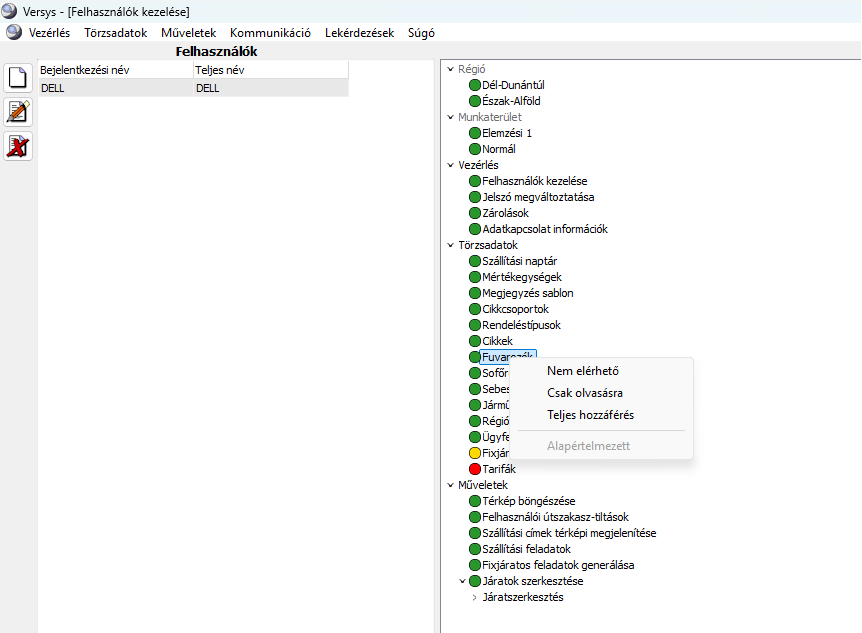Sort by Bejelentkezési név column header
Screen dimensions: 862x633
coord(114,70)
